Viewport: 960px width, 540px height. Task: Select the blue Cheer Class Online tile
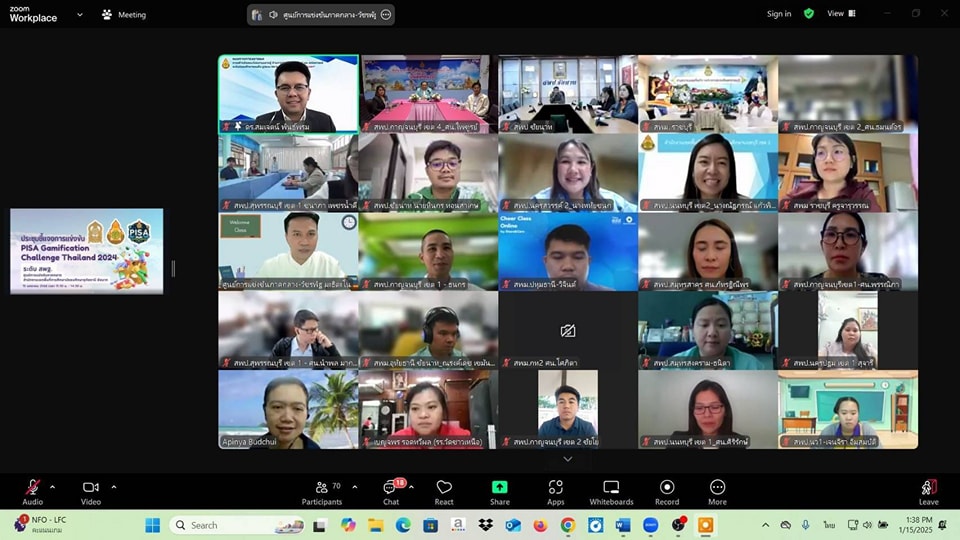[568, 252]
